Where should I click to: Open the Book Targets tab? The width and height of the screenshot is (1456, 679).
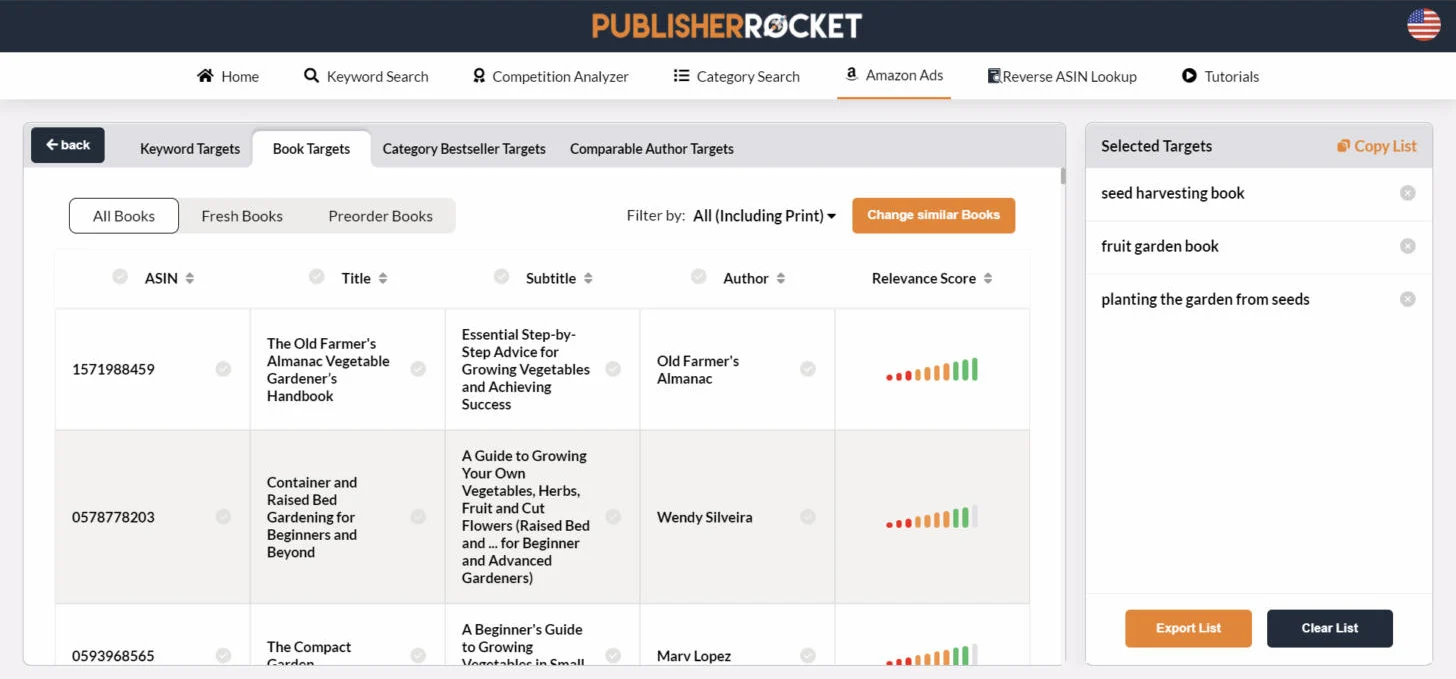pyautogui.click(x=311, y=149)
